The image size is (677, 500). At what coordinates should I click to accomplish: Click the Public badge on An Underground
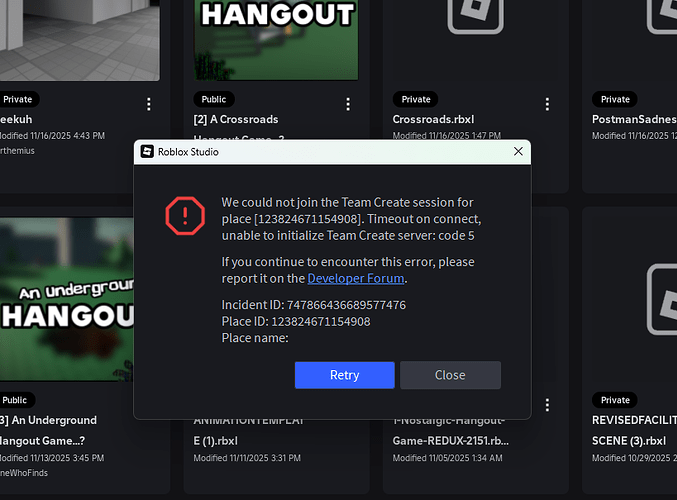(15, 400)
